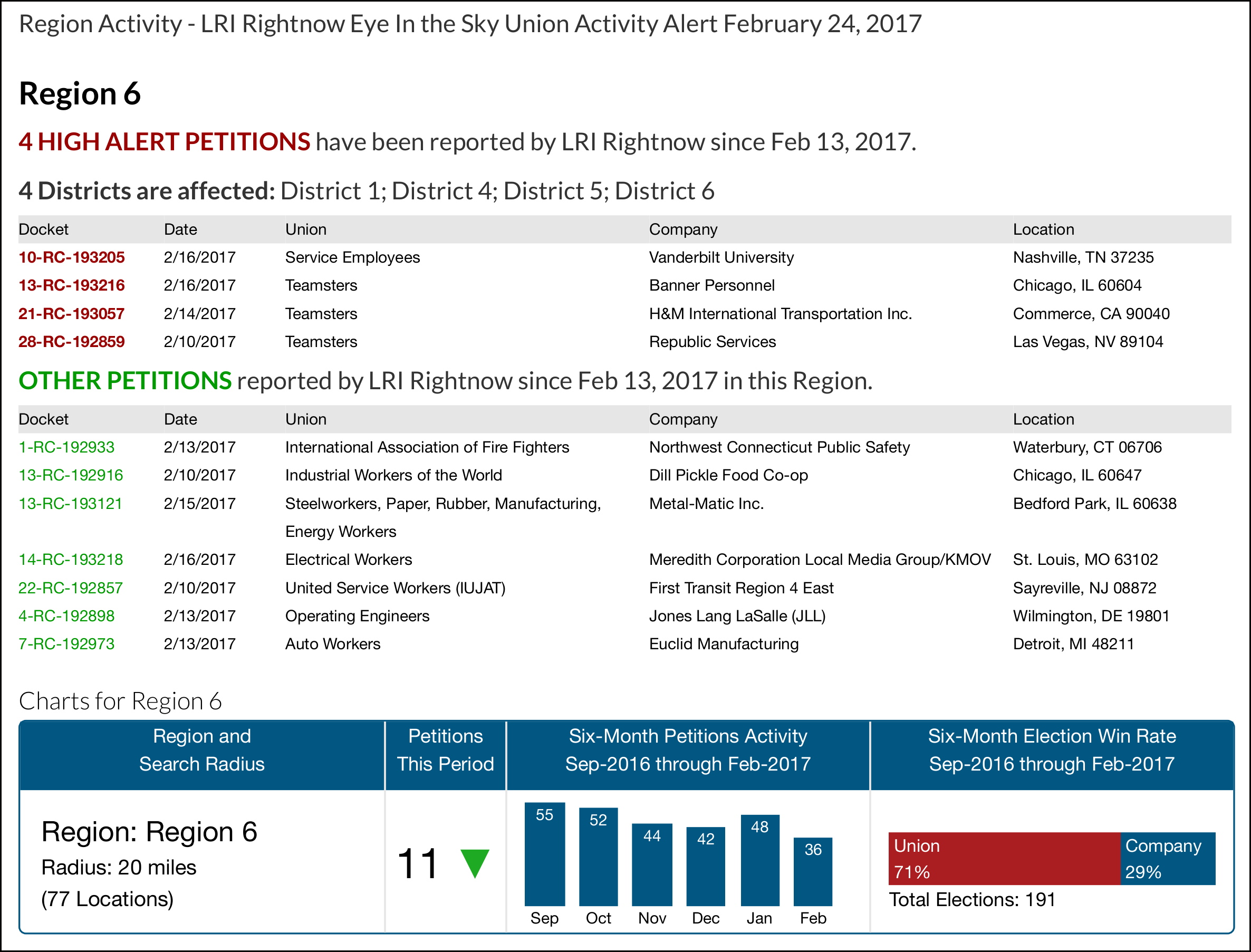1251x952 pixels.
Task: Open docket 28-RC-192859 link
Action: 71,342
